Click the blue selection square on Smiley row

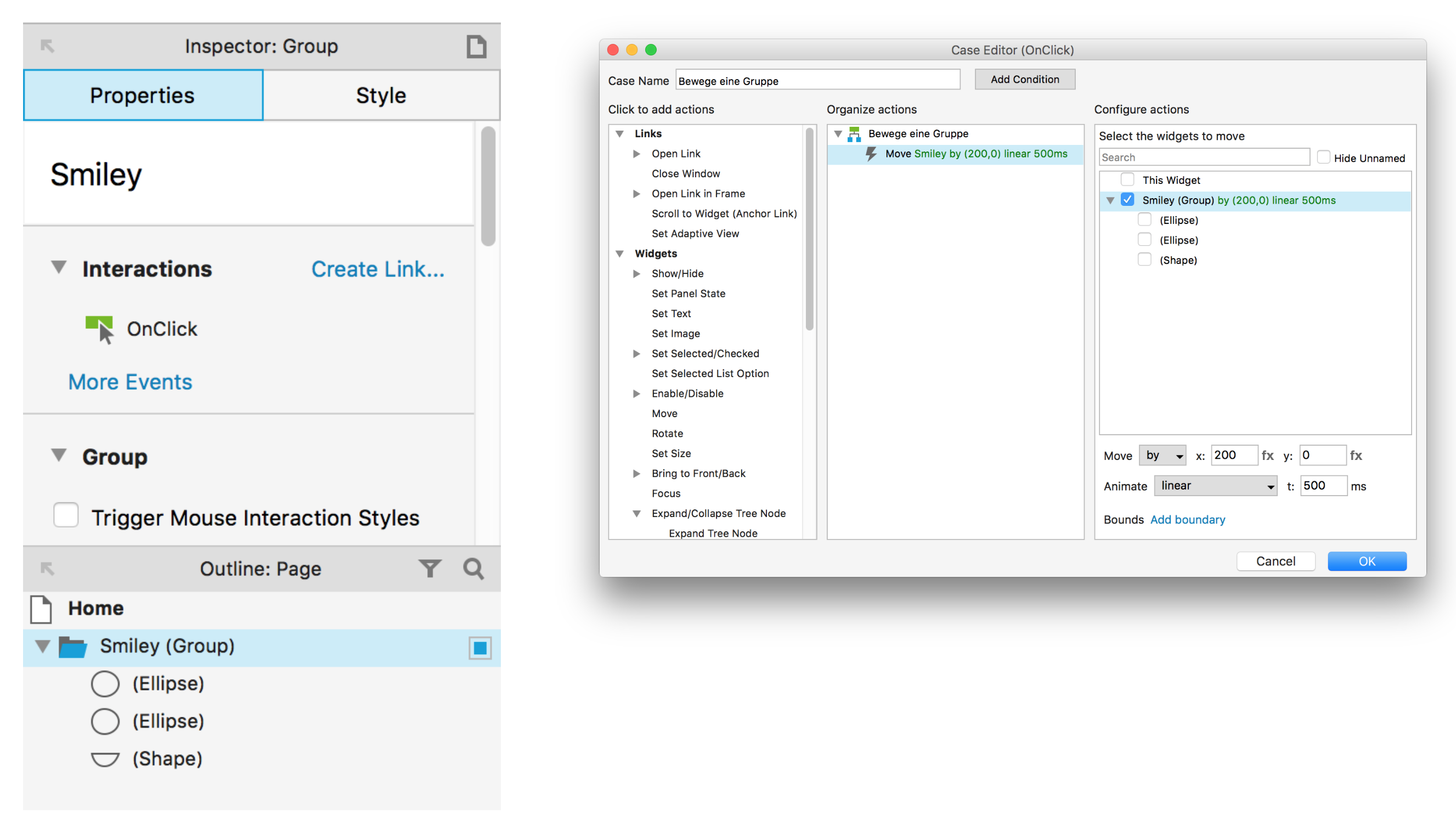point(480,648)
